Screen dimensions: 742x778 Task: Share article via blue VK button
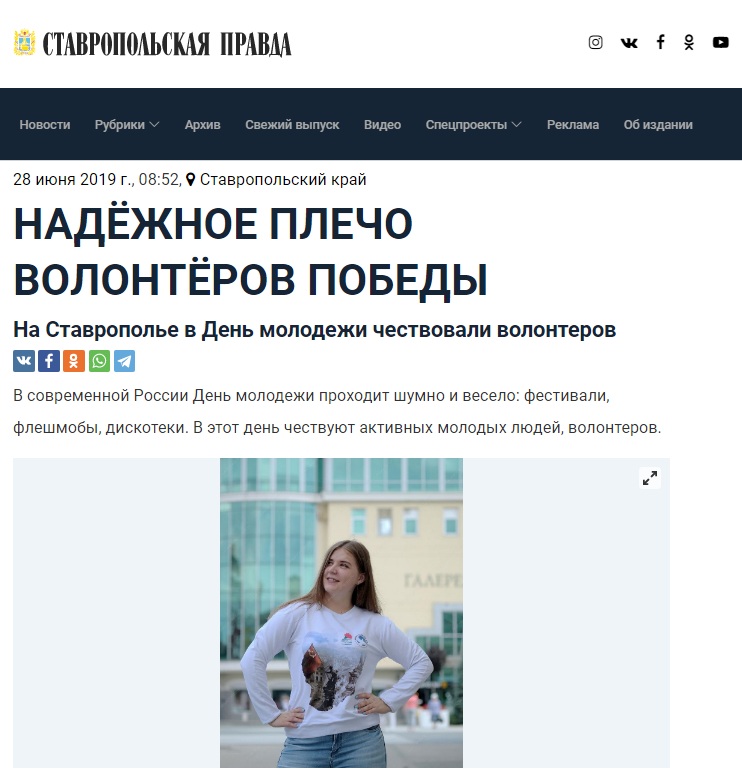click(24, 361)
